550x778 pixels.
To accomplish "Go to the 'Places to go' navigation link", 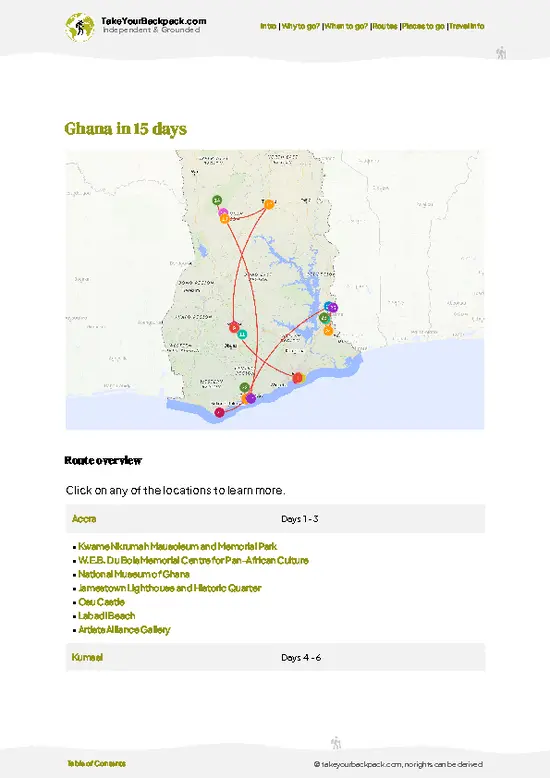I will (x=423, y=26).
